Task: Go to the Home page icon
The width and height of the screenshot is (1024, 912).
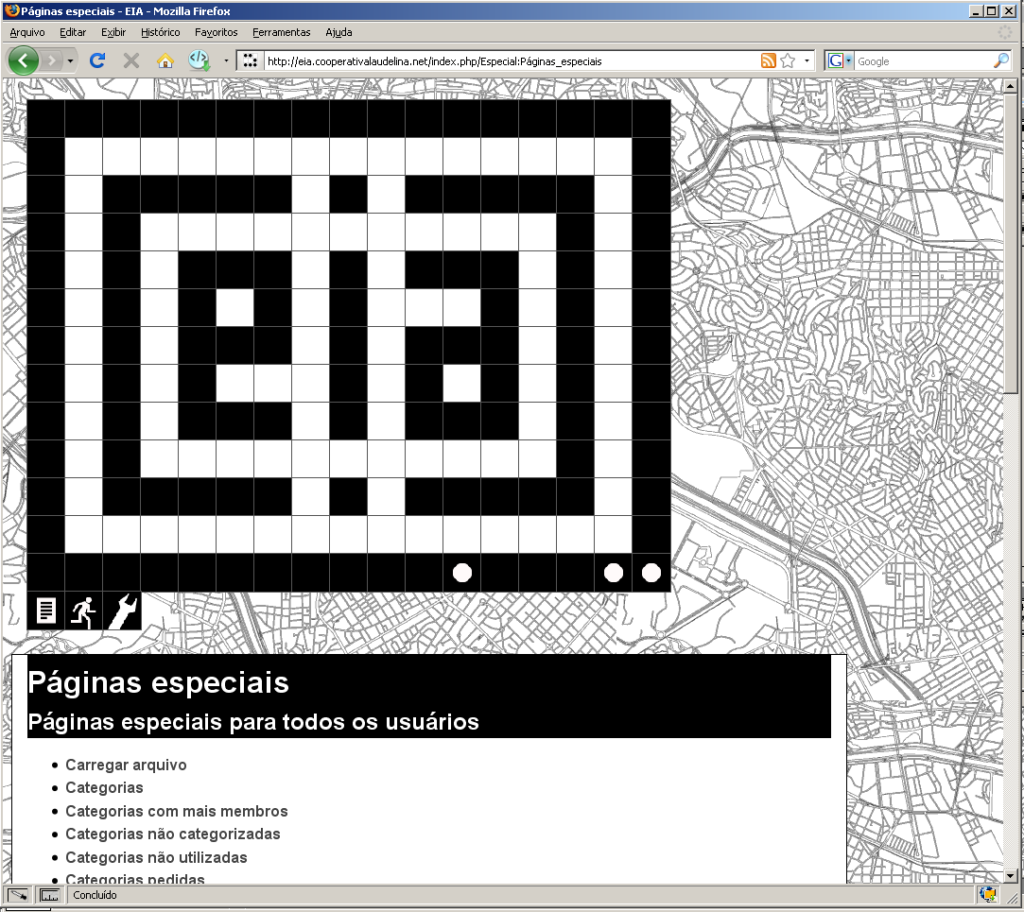Action: pyautogui.click(x=165, y=61)
